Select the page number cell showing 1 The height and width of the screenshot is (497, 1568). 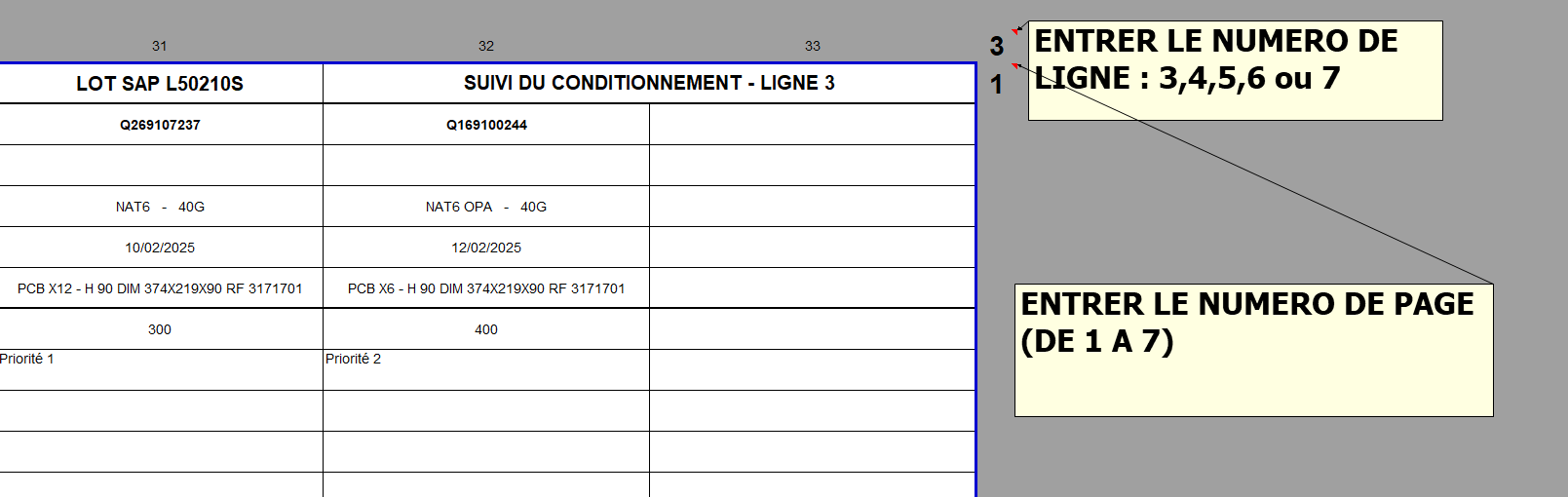(x=996, y=85)
